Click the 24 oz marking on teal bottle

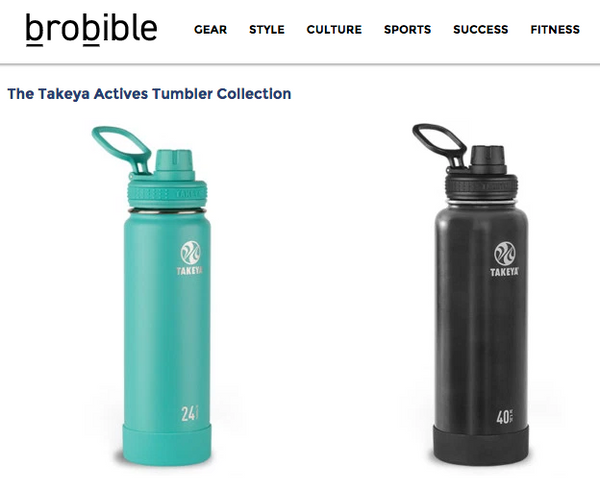[x=190, y=413]
